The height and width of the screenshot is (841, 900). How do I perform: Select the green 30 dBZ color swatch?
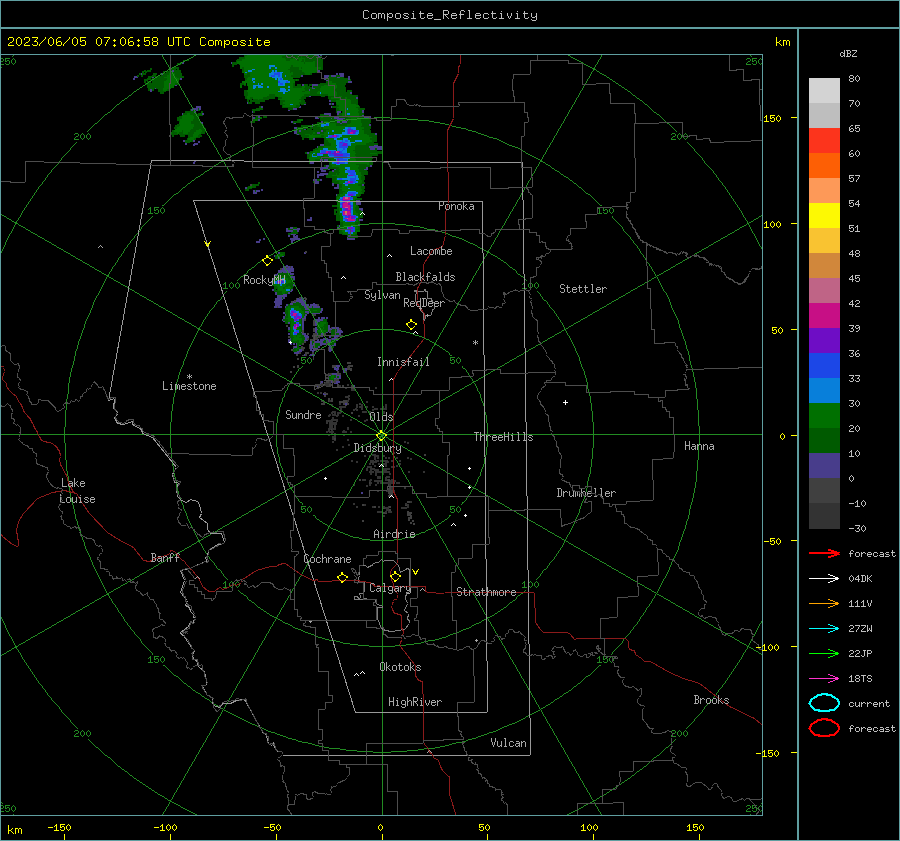[x=824, y=415]
